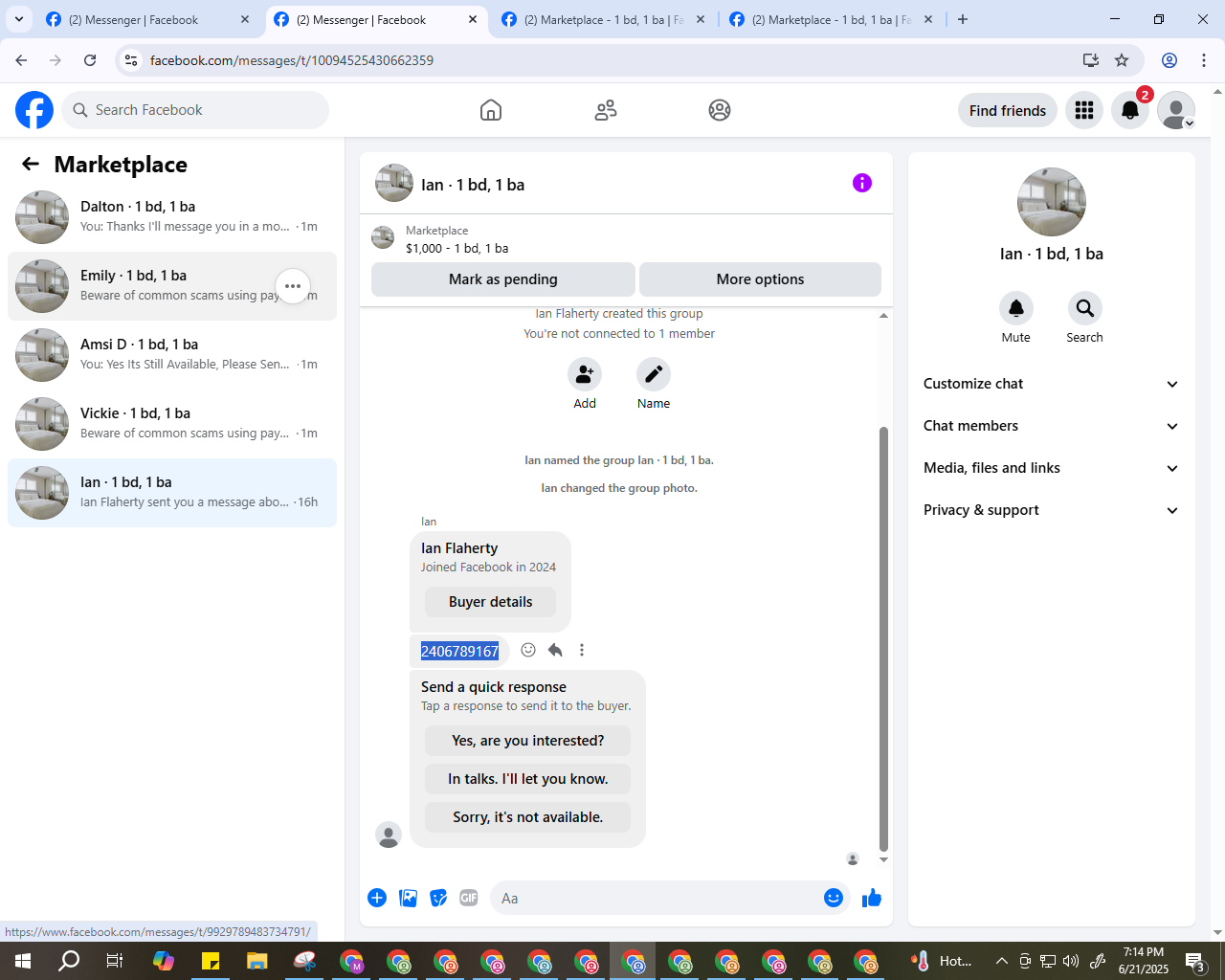This screenshot has width=1225, height=980.
Task: Click the Name pencil edit icon
Action: (654, 374)
